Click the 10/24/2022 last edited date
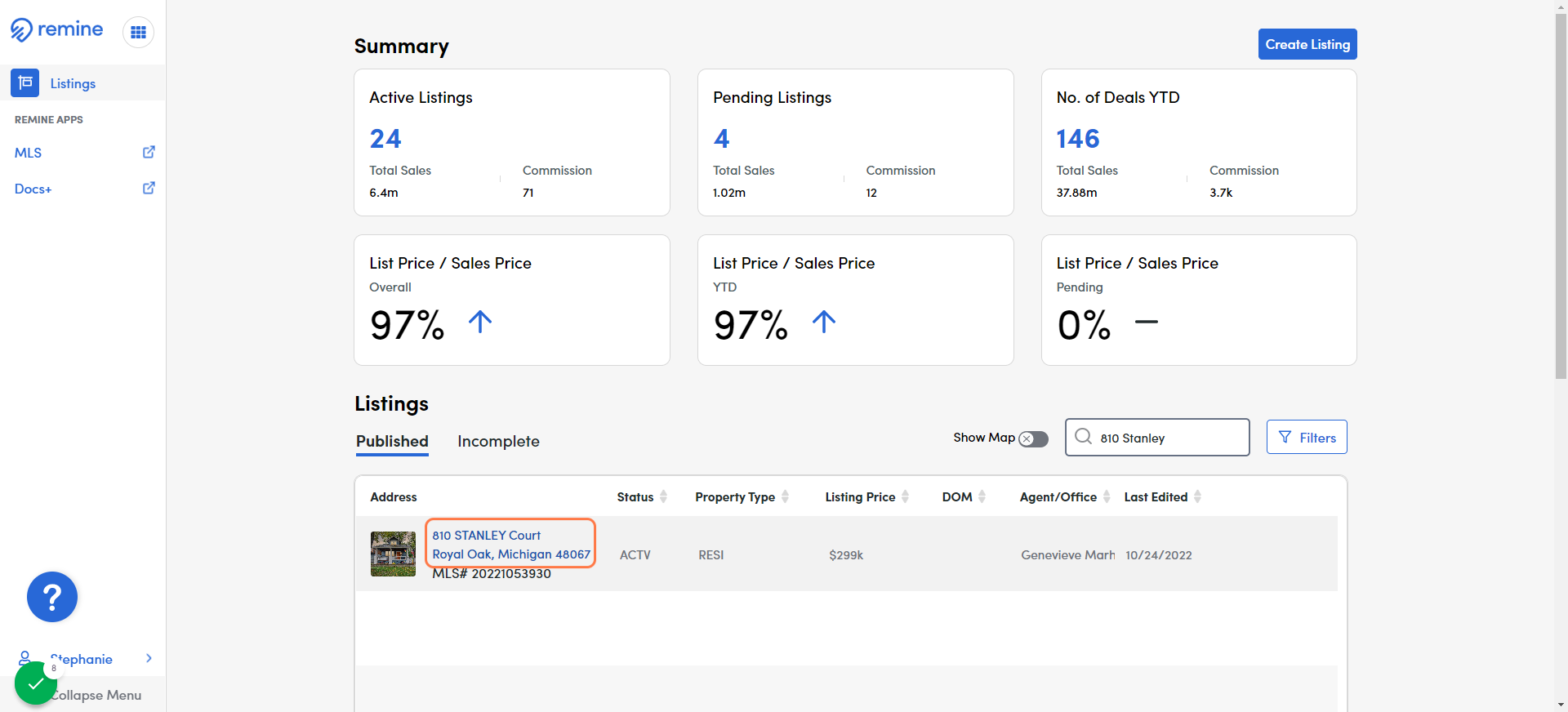The image size is (1568, 712). (1159, 555)
